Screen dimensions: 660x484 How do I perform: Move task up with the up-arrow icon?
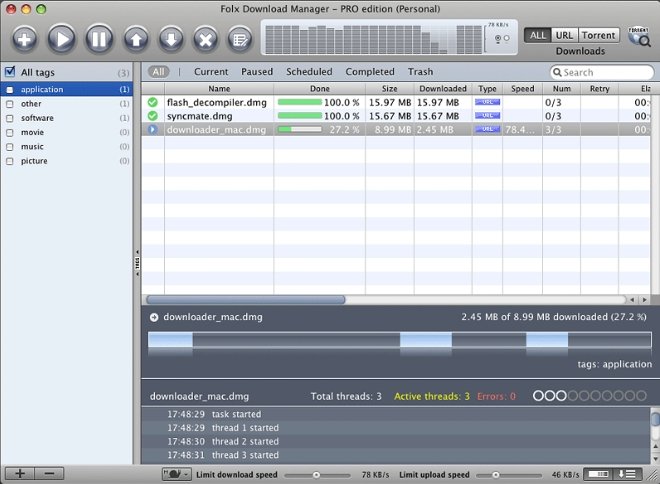click(x=136, y=40)
